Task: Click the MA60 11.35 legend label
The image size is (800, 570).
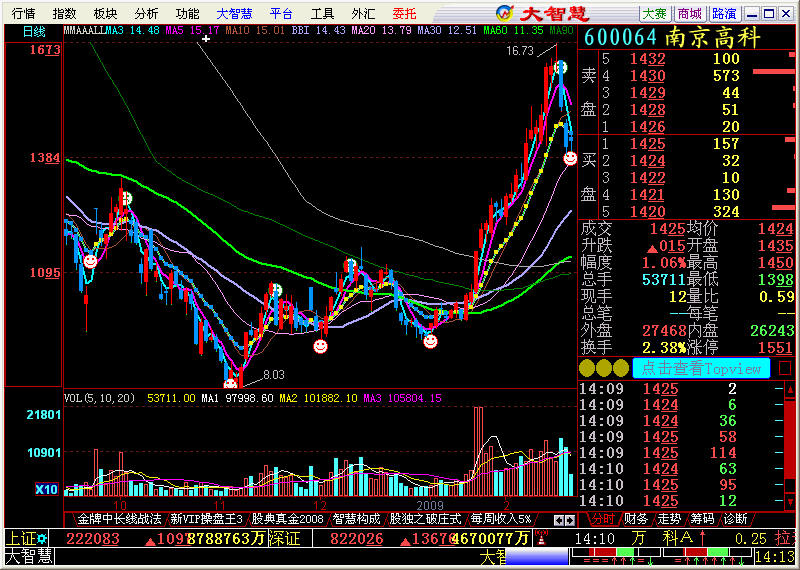Action: 513,31
